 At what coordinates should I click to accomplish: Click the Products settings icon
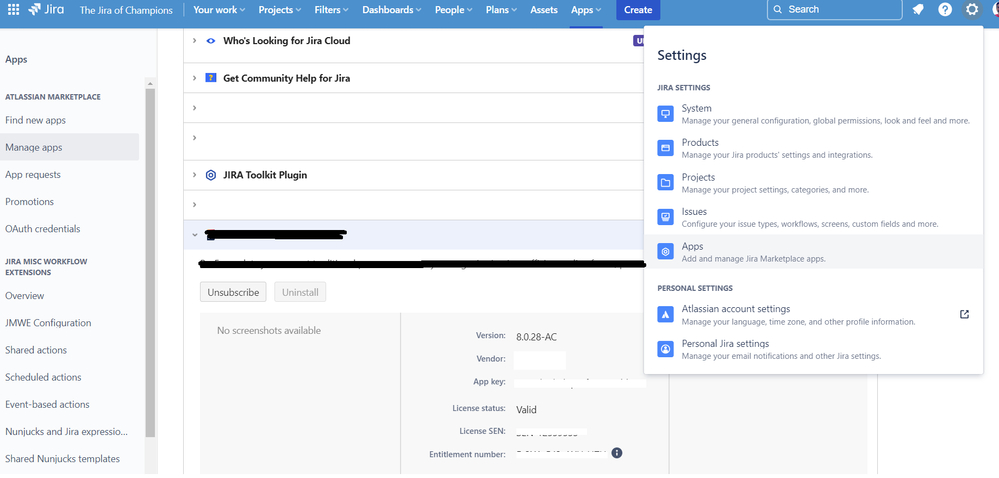click(665, 148)
